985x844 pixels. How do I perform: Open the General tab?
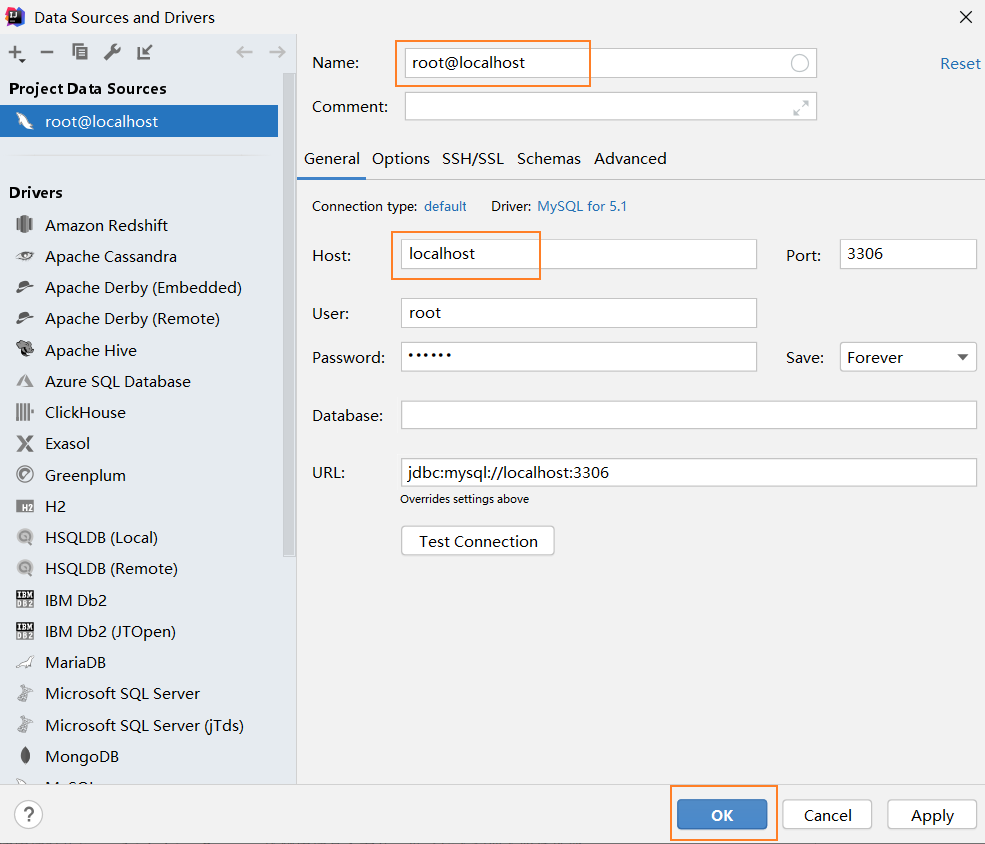pyautogui.click(x=332, y=159)
